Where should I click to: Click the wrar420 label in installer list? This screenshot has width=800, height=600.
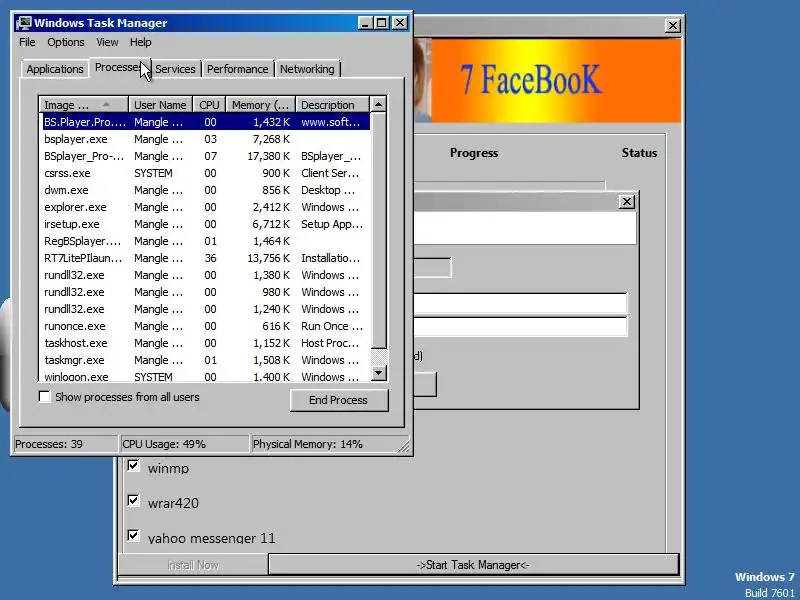coord(173,504)
